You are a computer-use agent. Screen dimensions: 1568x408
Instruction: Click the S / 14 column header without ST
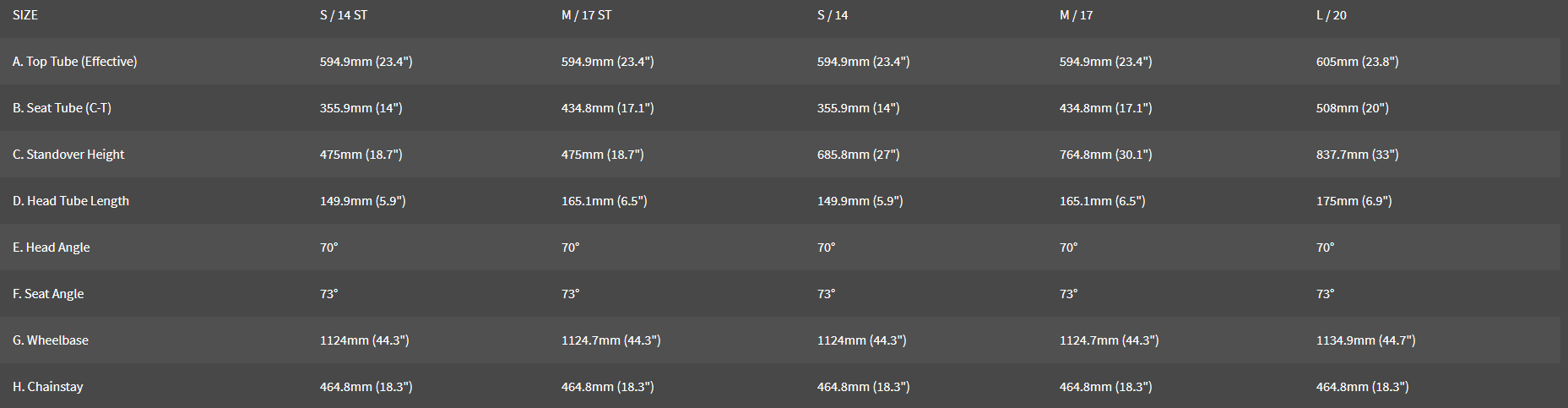[x=833, y=15]
